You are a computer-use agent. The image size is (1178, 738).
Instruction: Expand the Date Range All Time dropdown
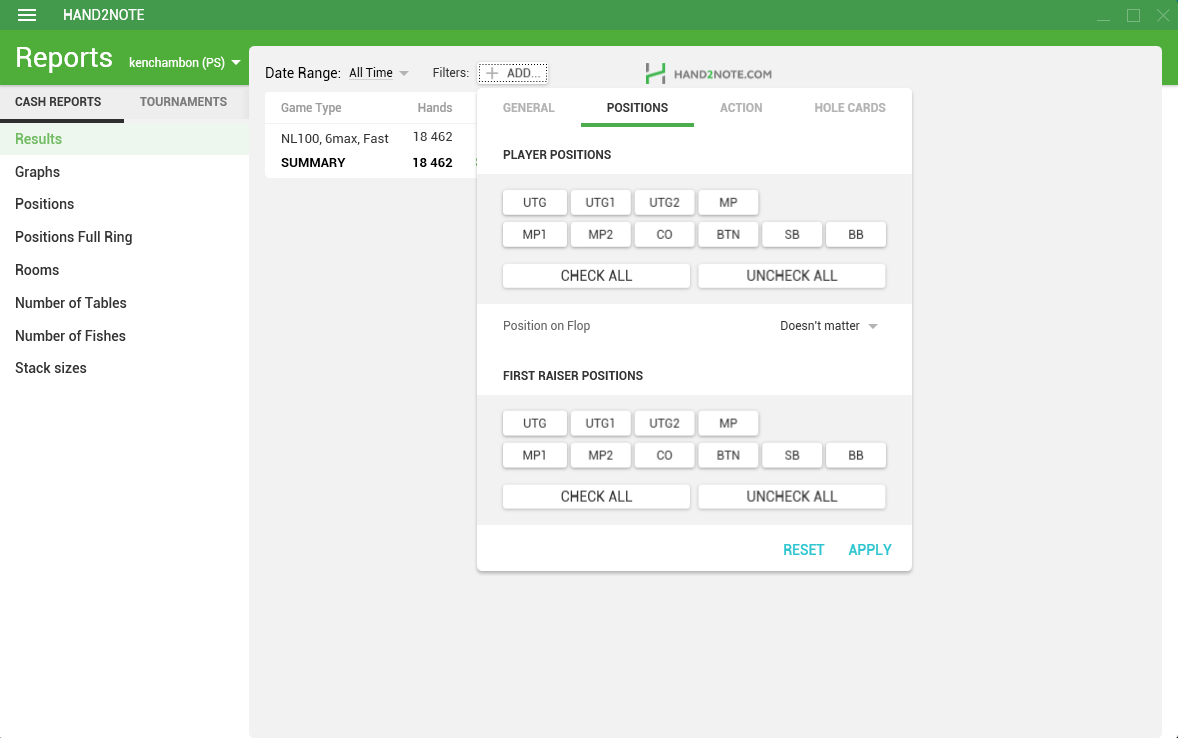[x=379, y=73]
